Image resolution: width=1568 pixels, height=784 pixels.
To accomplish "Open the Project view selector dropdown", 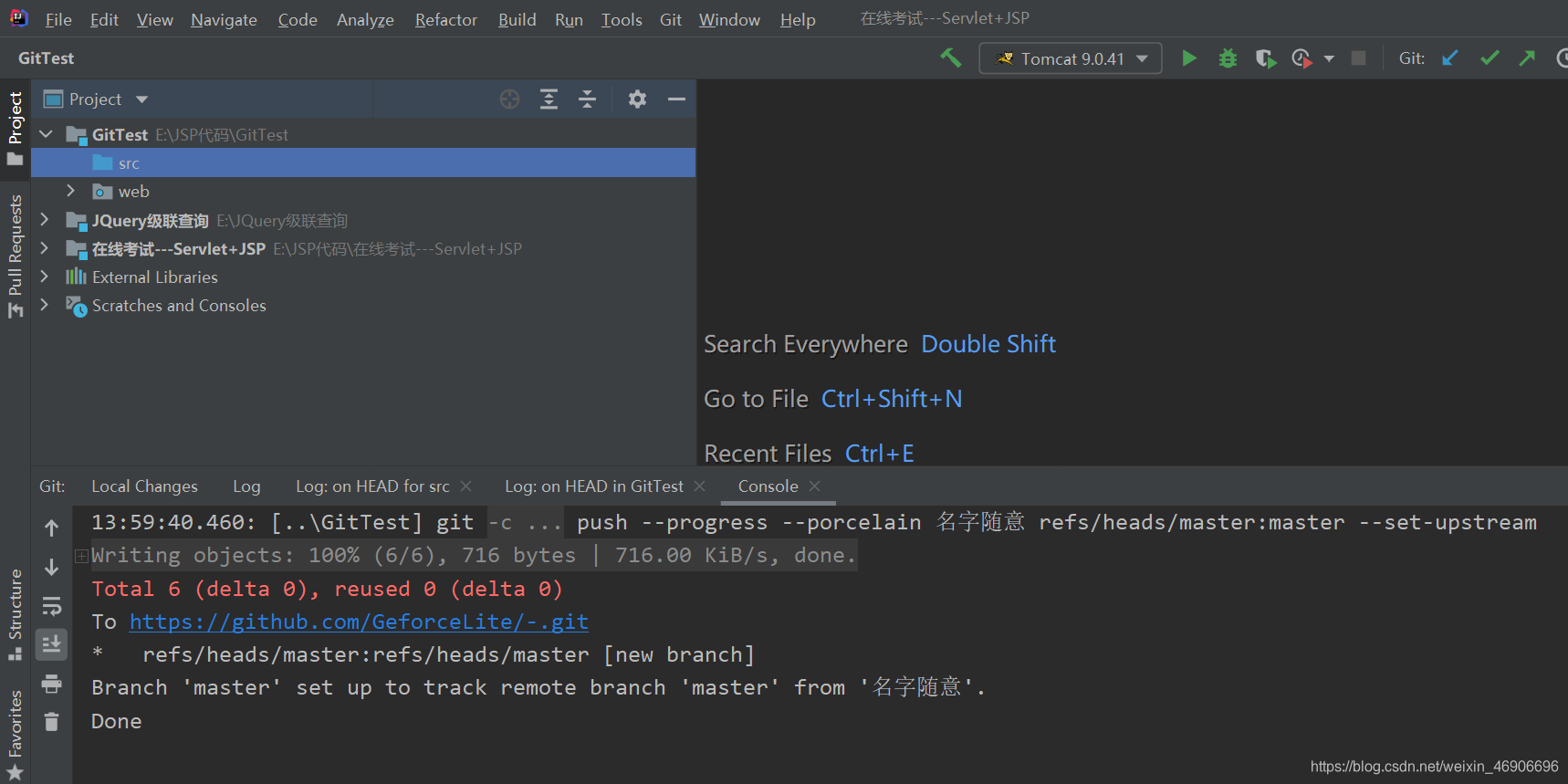I will pyautogui.click(x=97, y=99).
